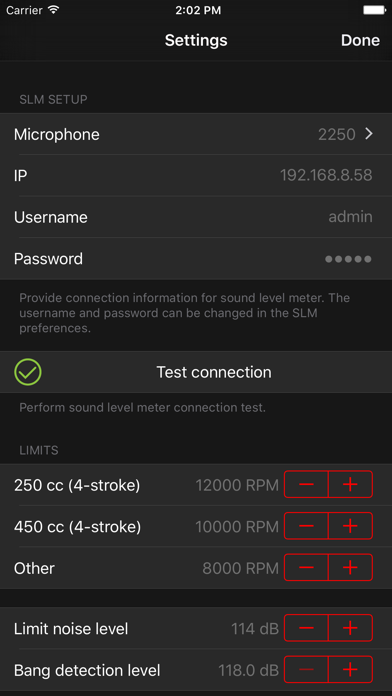Lower the 450 cc RPM limit with minus
The height and width of the screenshot is (696, 392).
pyautogui.click(x=306, y=526)
